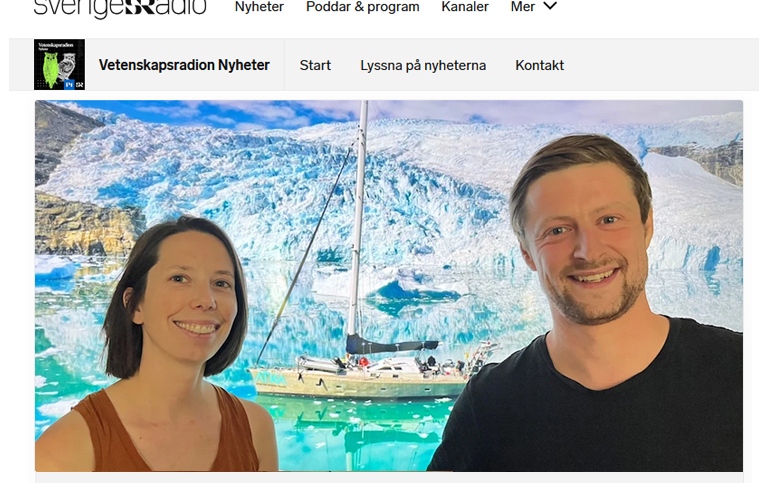Open the Mer menu label

[523, 7]
